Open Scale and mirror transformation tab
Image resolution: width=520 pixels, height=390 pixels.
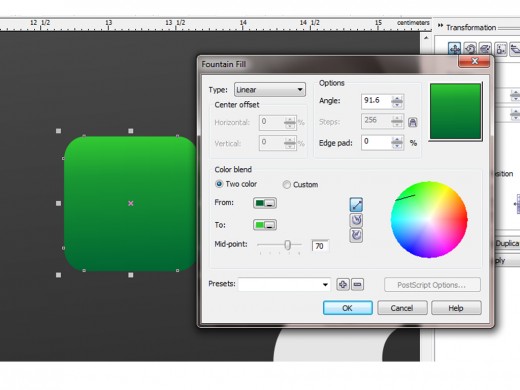(x=485, y=49)
